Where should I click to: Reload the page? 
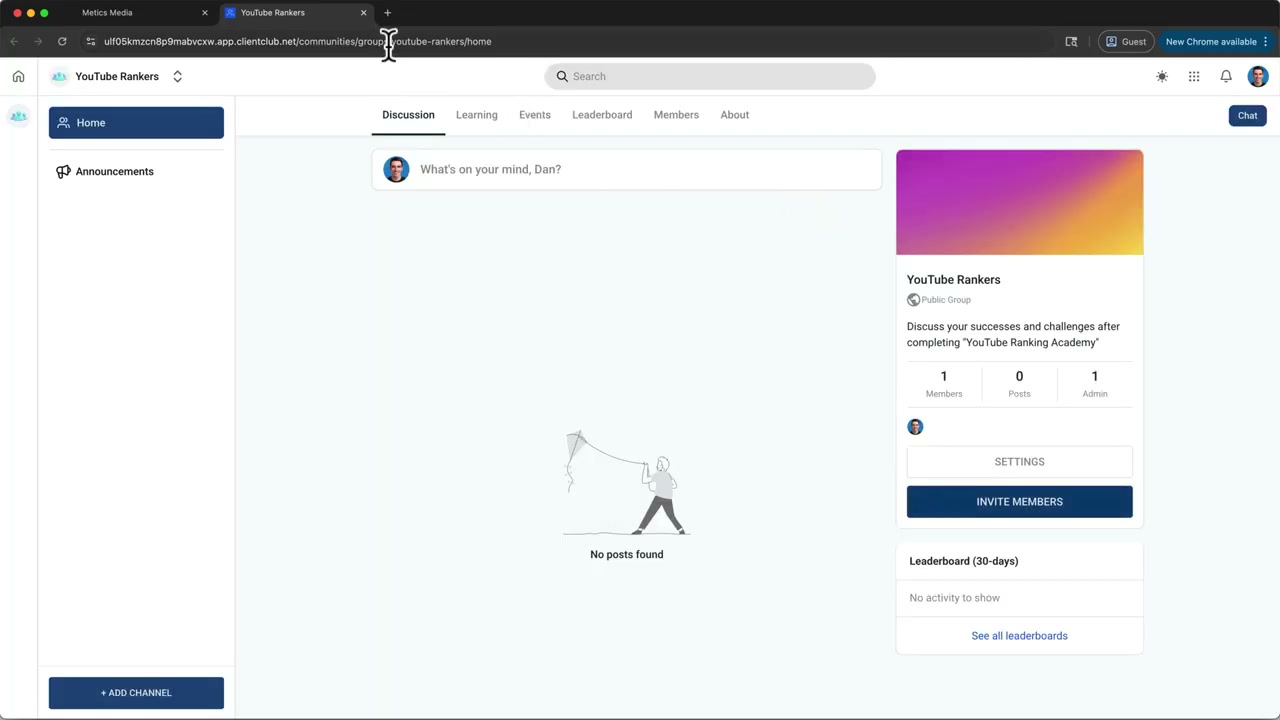coord(62,42)
